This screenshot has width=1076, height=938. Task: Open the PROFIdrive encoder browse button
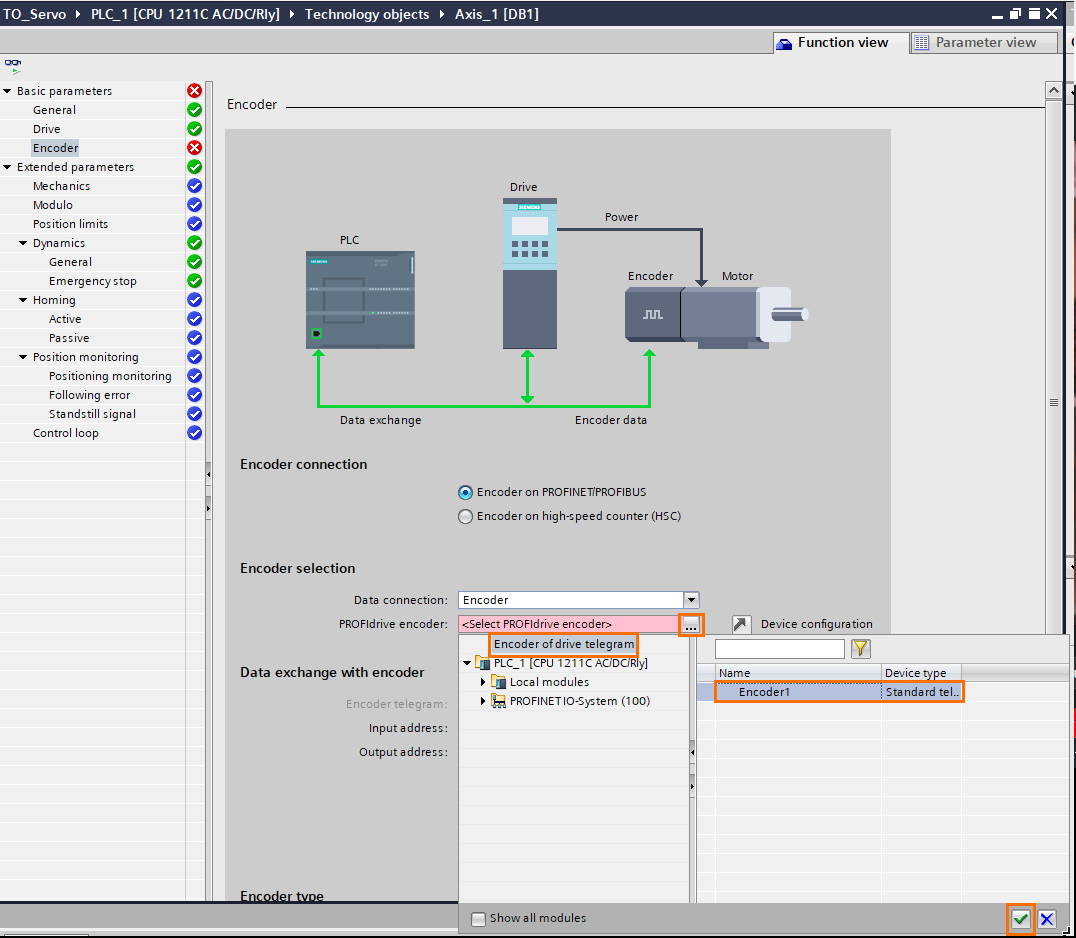(691, 624)
